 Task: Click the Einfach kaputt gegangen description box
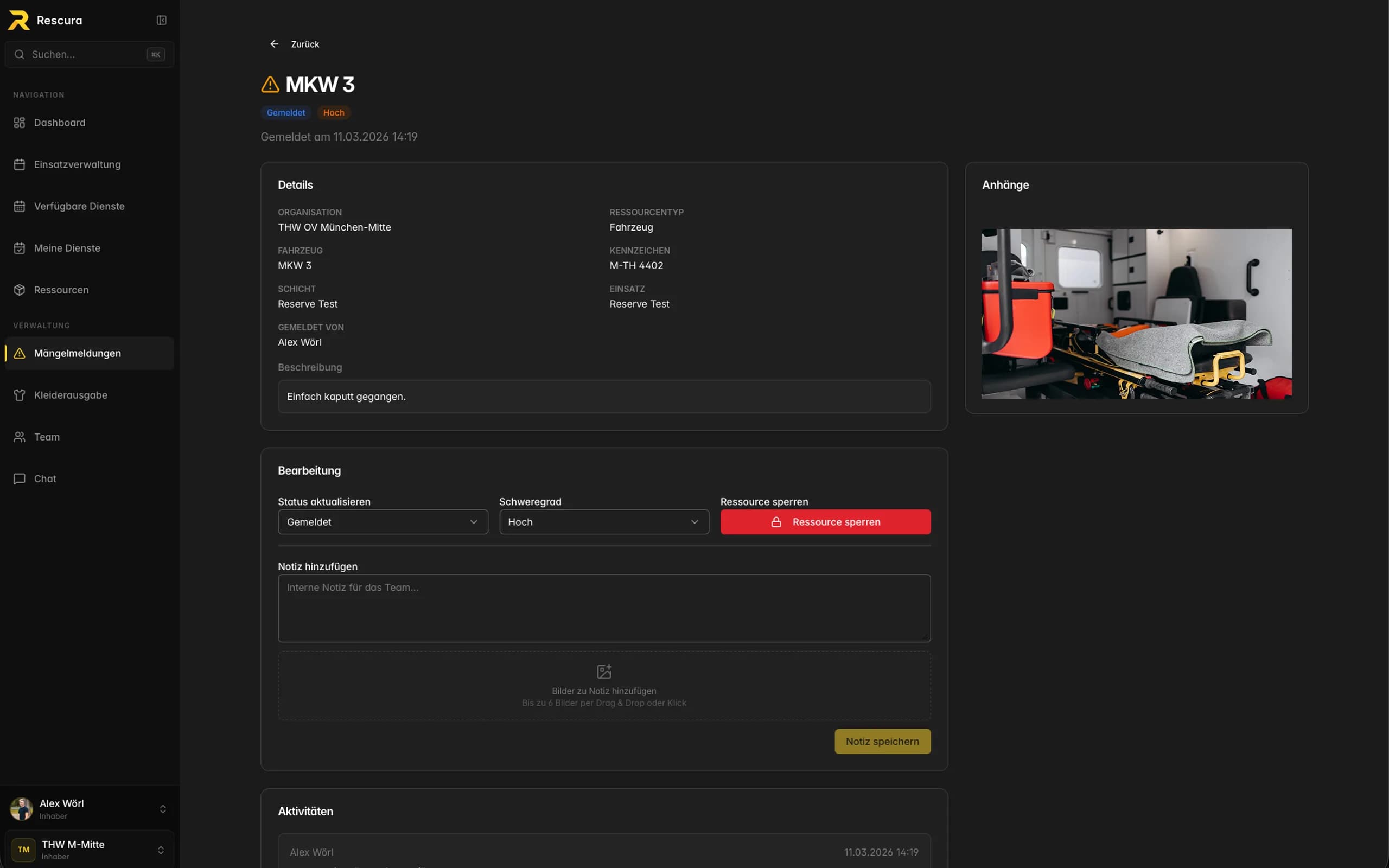tap(604, 396)
